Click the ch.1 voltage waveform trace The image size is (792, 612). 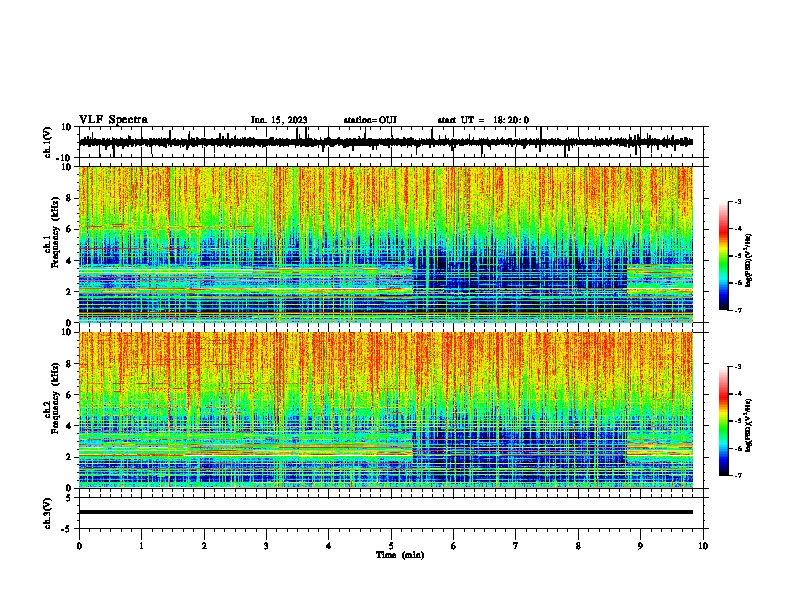[x=386, y=142]
